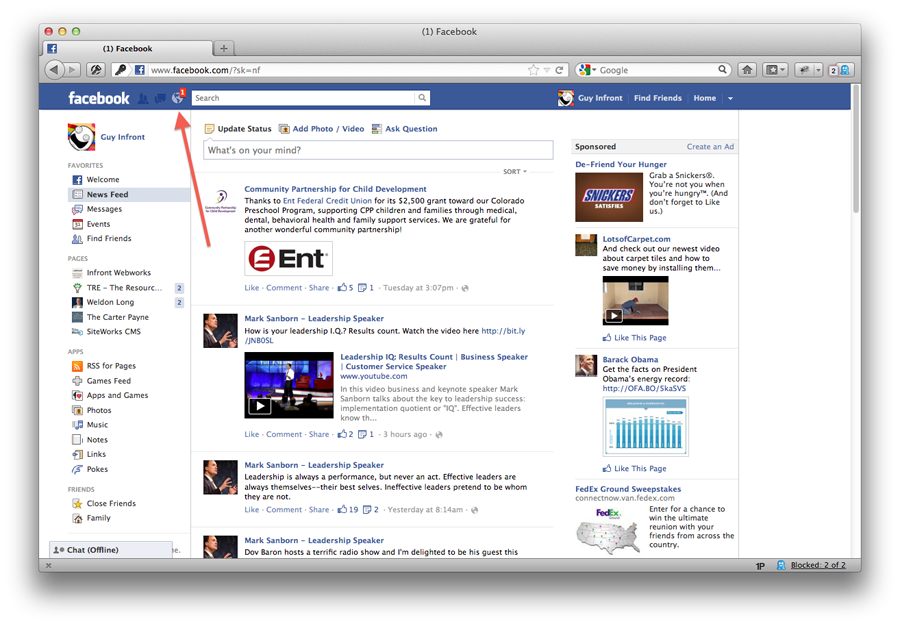The width and height of the screenshot is (900, 626).
Task: Open the Ent Federal Credit Union link
Action: point(327,201)
